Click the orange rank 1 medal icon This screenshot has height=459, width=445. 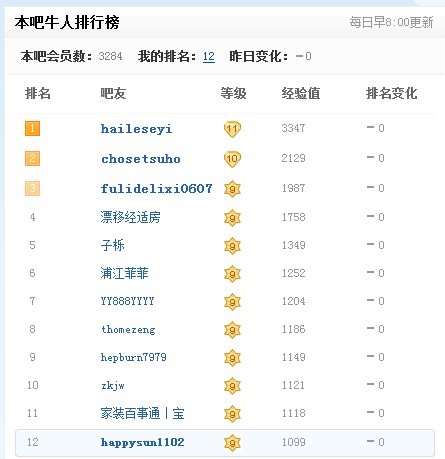coord(32,128)
